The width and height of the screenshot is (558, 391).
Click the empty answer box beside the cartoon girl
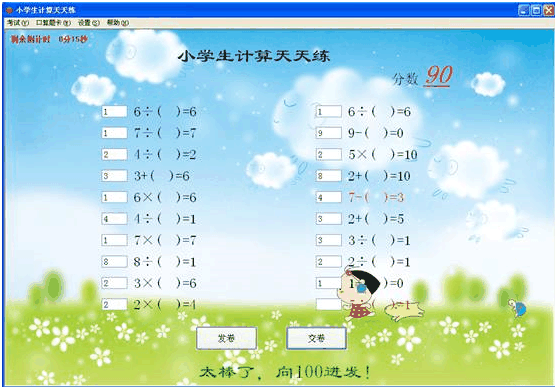[329, 305]
